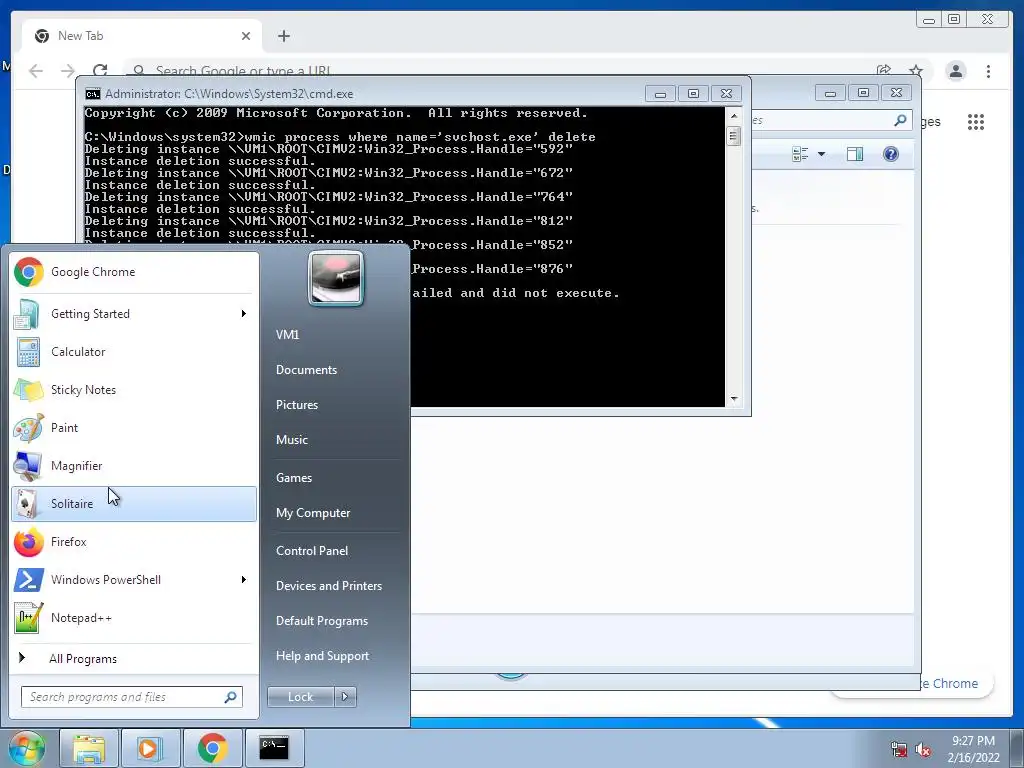Click the user account picture
Screen dimensions: 1024x768
pyautogui.click(x=336, y=278)
